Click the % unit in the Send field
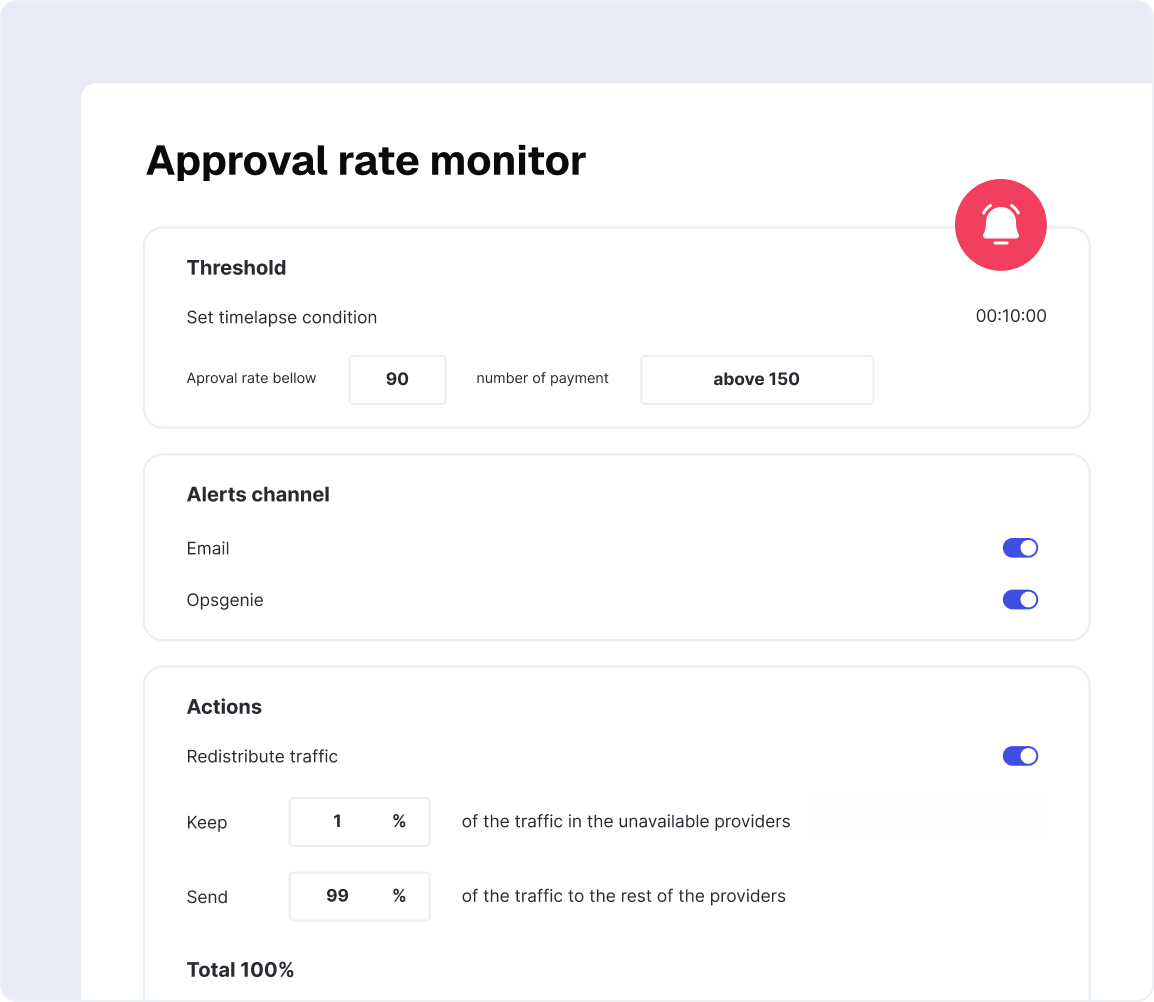This screenshot has height=1002, width=1154. click(399, 896)
